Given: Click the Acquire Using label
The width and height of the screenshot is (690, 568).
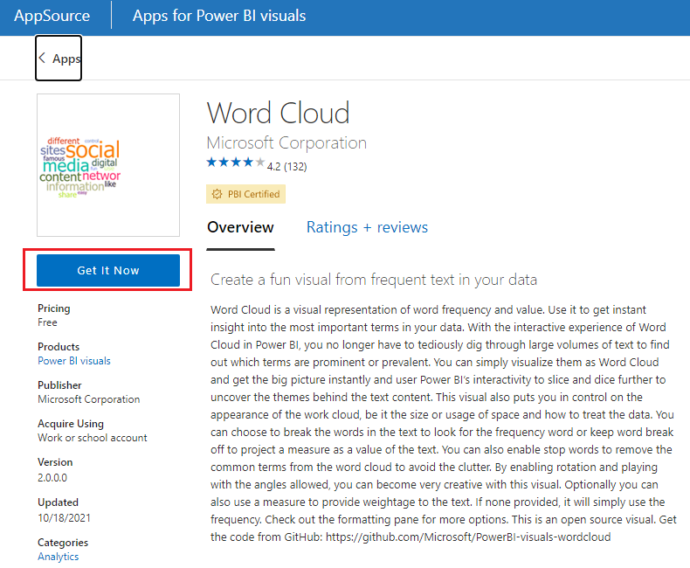Looking at the screenshot, I should (71, 424).
